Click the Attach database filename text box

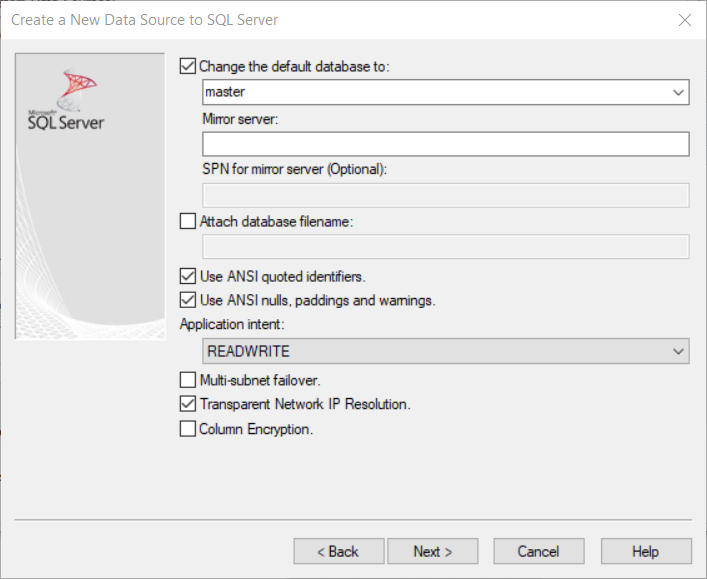[446, 246]
